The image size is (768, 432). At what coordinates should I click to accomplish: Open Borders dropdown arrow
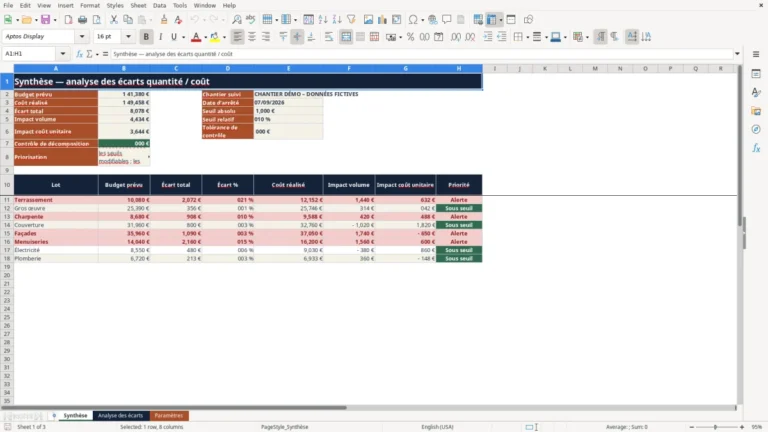click(528, 37)
